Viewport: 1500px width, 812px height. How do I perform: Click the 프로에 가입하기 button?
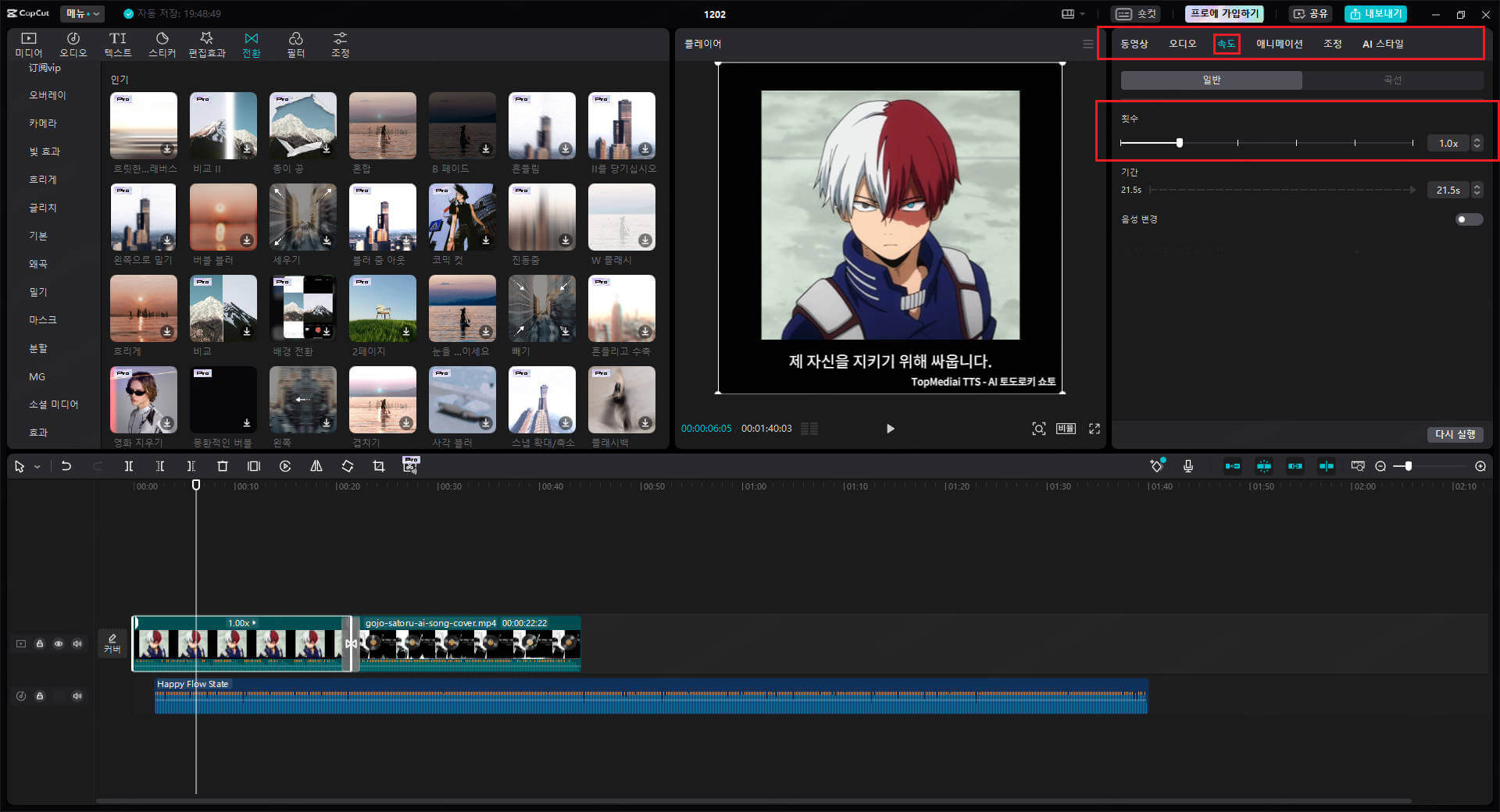pyautogui.click(x=1225, y=13)
